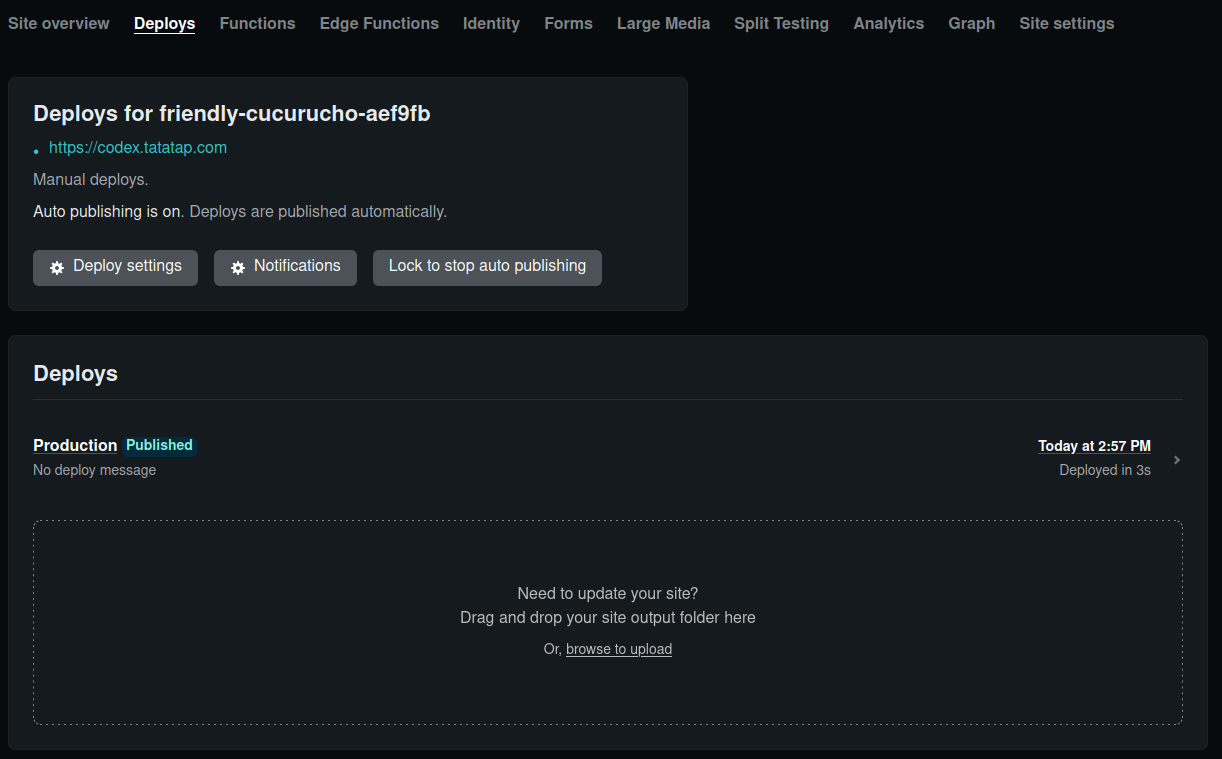Expand the Production deploy chevron arrow

1177,460
